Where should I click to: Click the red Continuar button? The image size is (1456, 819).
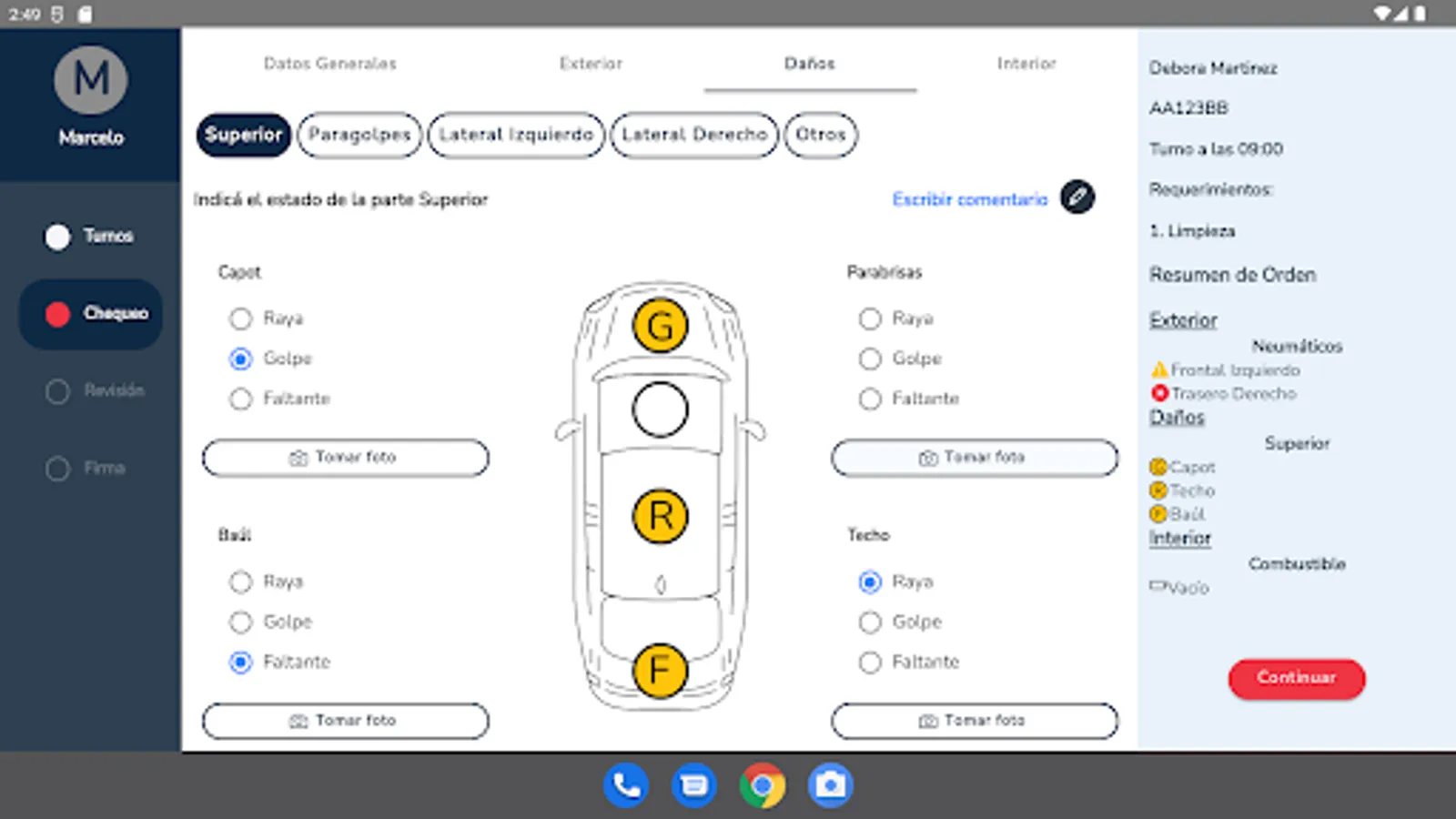[x=1297, y=679]
